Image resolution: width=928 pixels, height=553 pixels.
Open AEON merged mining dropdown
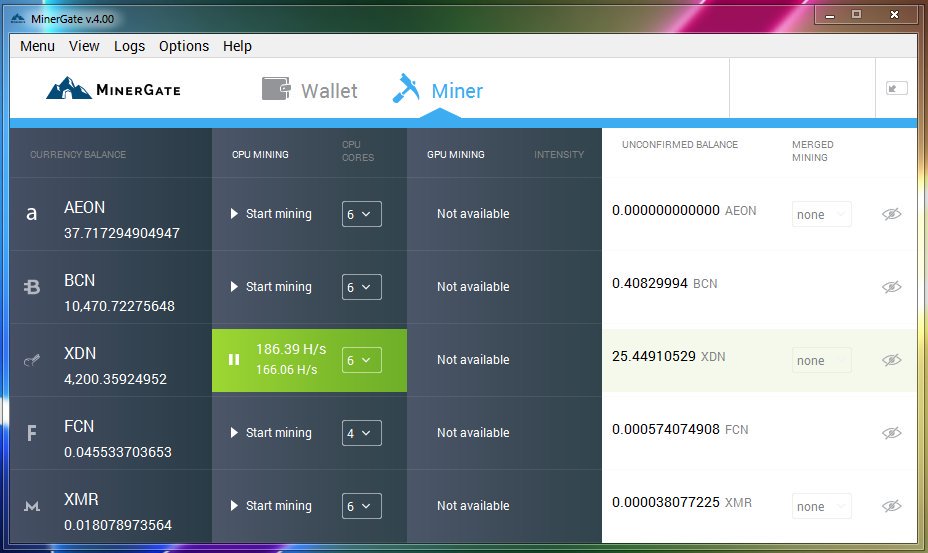click(821, 214)
